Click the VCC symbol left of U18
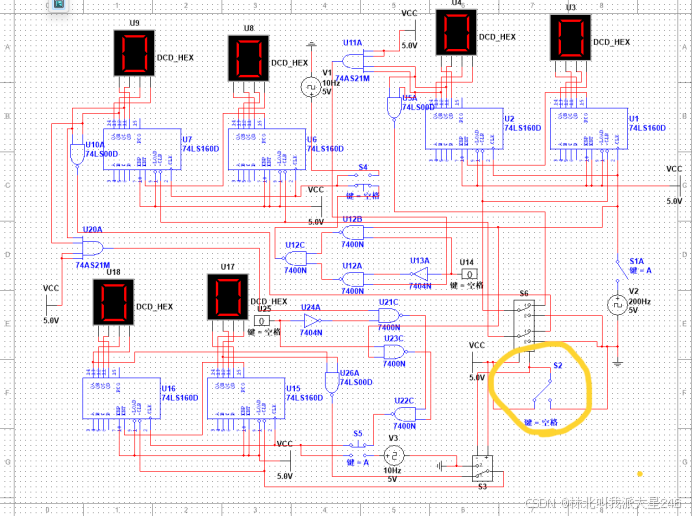The image size is (692, 517). click(x=51, y=304)
